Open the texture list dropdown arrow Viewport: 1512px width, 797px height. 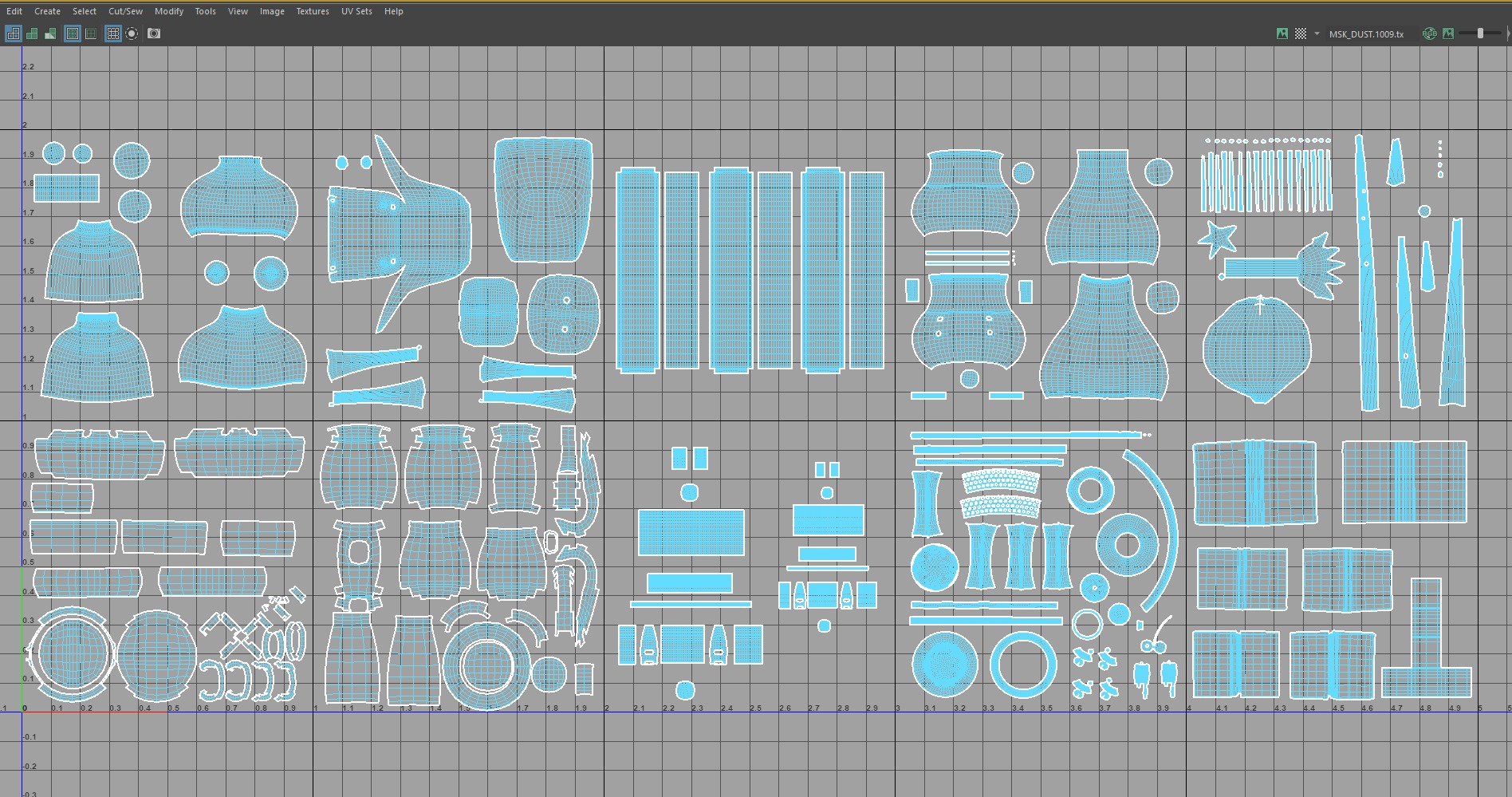[1317, 34]
